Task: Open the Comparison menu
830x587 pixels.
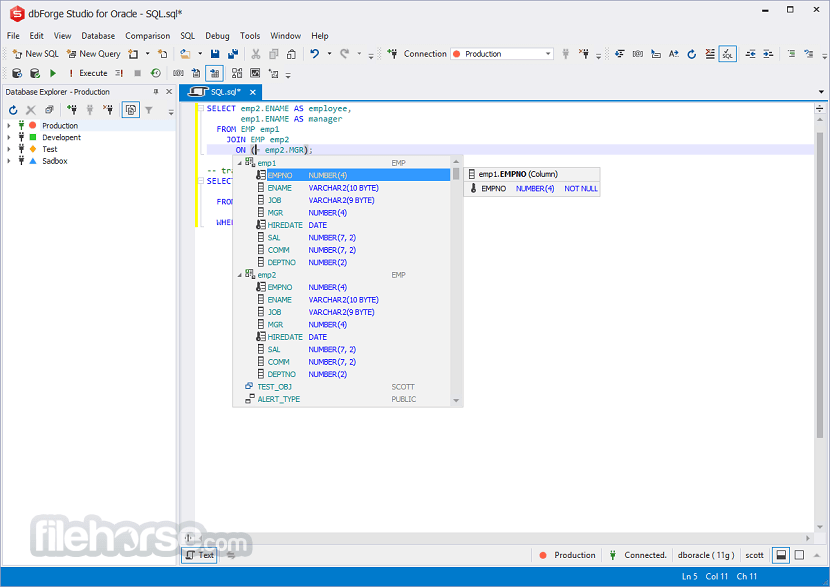Action: click(148, 36)
